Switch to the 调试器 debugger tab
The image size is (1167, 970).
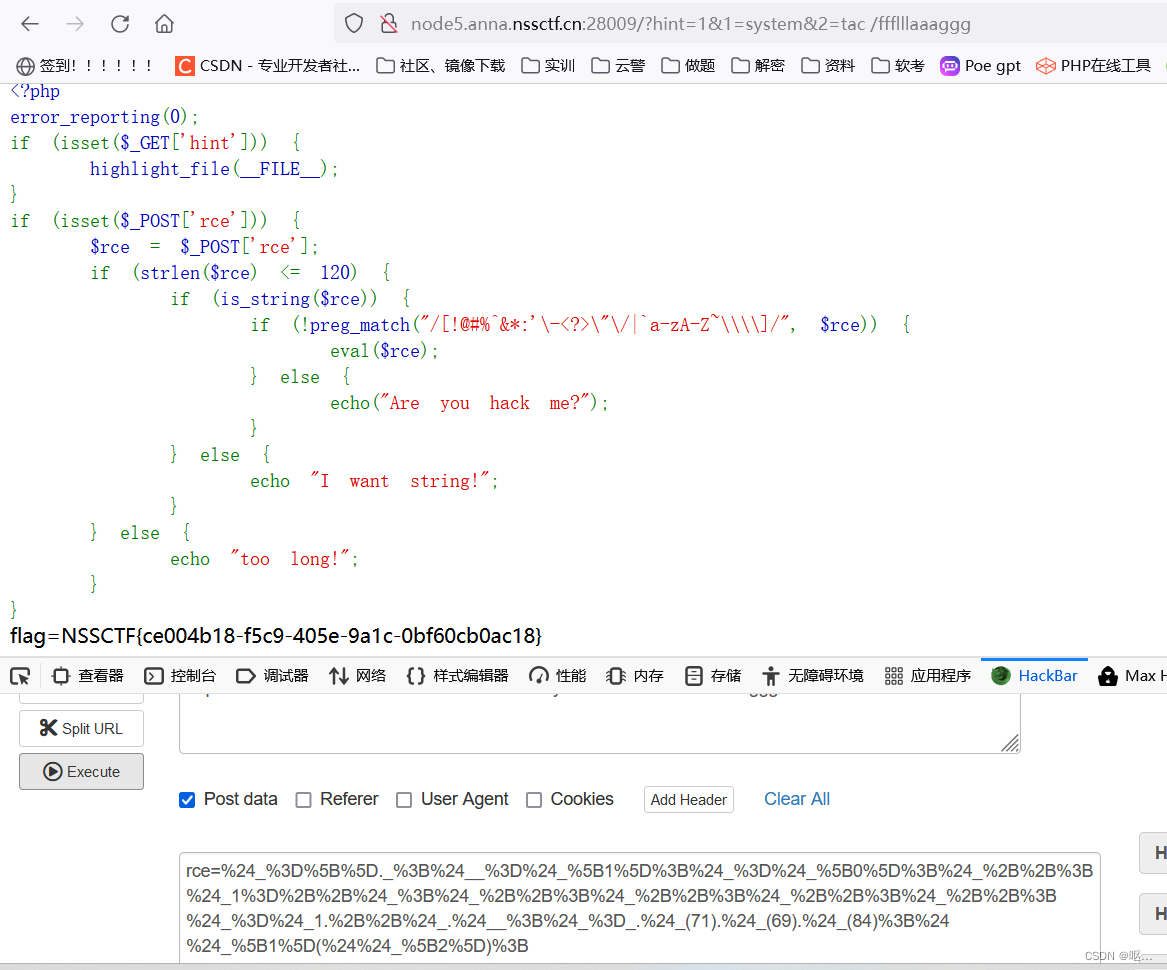click(x=272, y=676)
